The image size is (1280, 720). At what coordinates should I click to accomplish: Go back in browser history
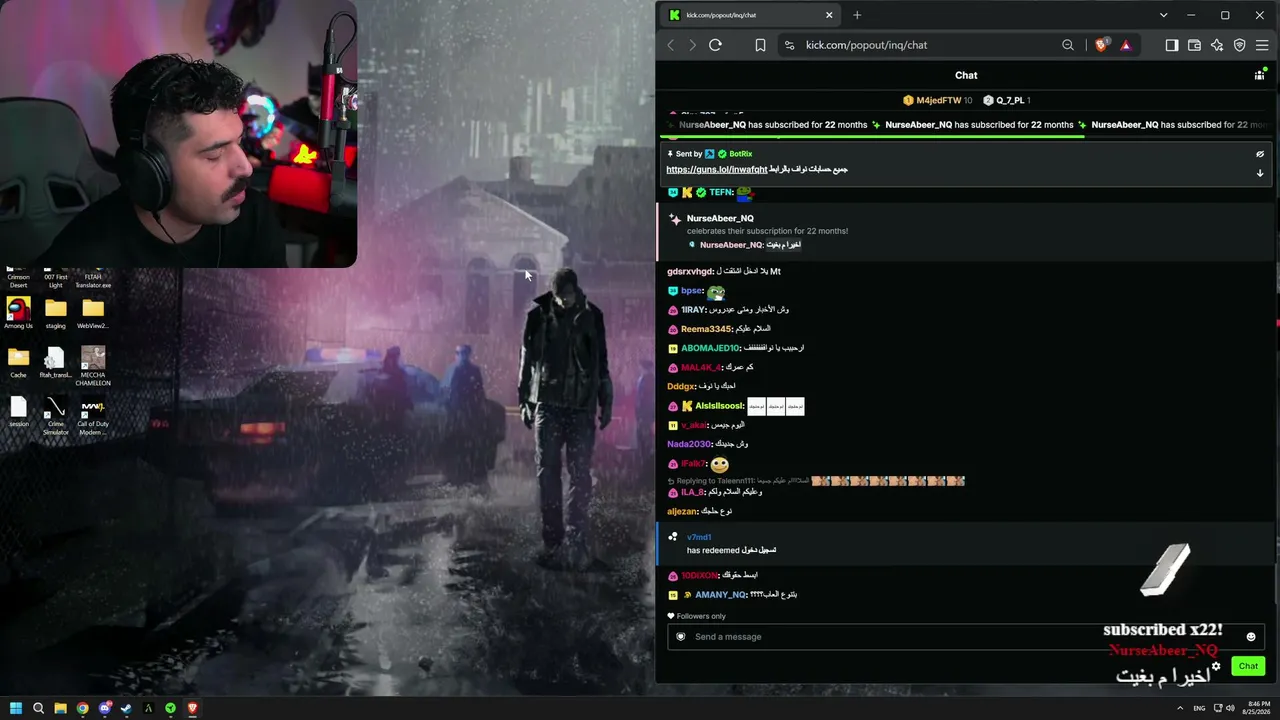pyautogui.click(x=671, y=45)
